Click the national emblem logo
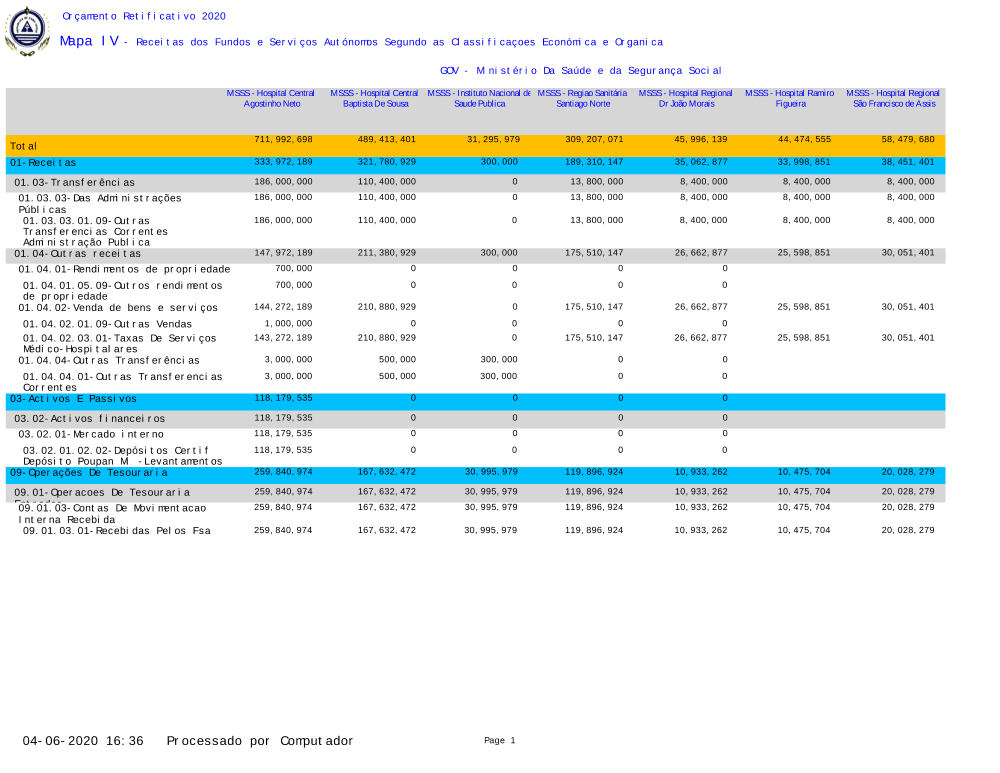Screen dimensions: 1000x773 [x=27, y=30]
